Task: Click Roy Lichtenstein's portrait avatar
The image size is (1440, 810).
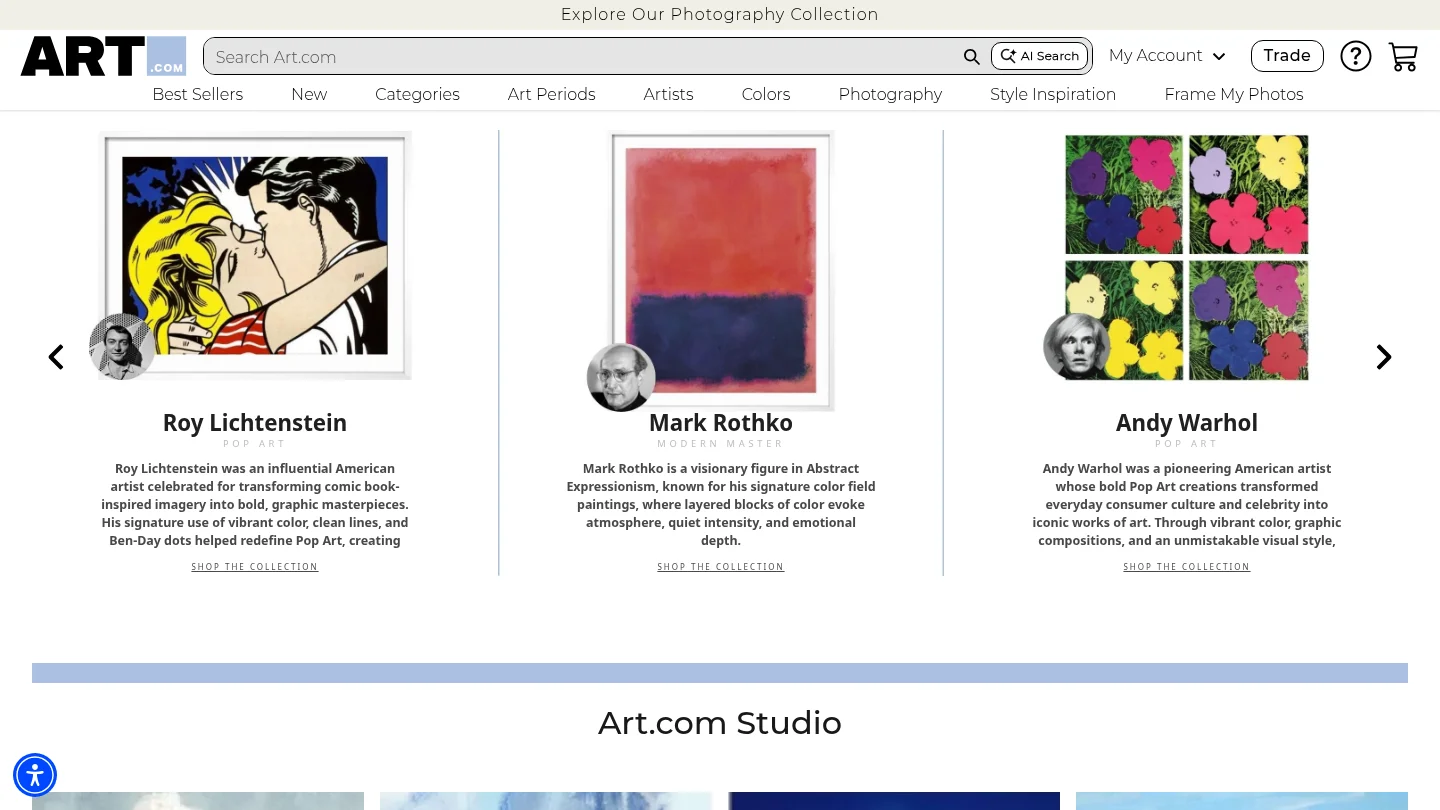Action: 122,347
